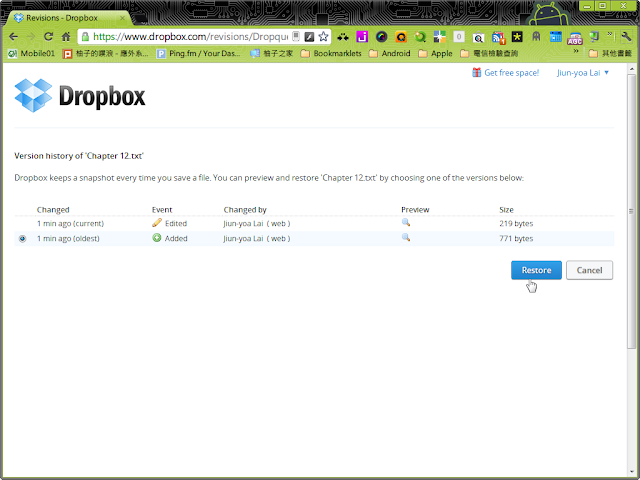Click the page vertical scrollbar thumb
640x480 pixels.
[631, 211]
